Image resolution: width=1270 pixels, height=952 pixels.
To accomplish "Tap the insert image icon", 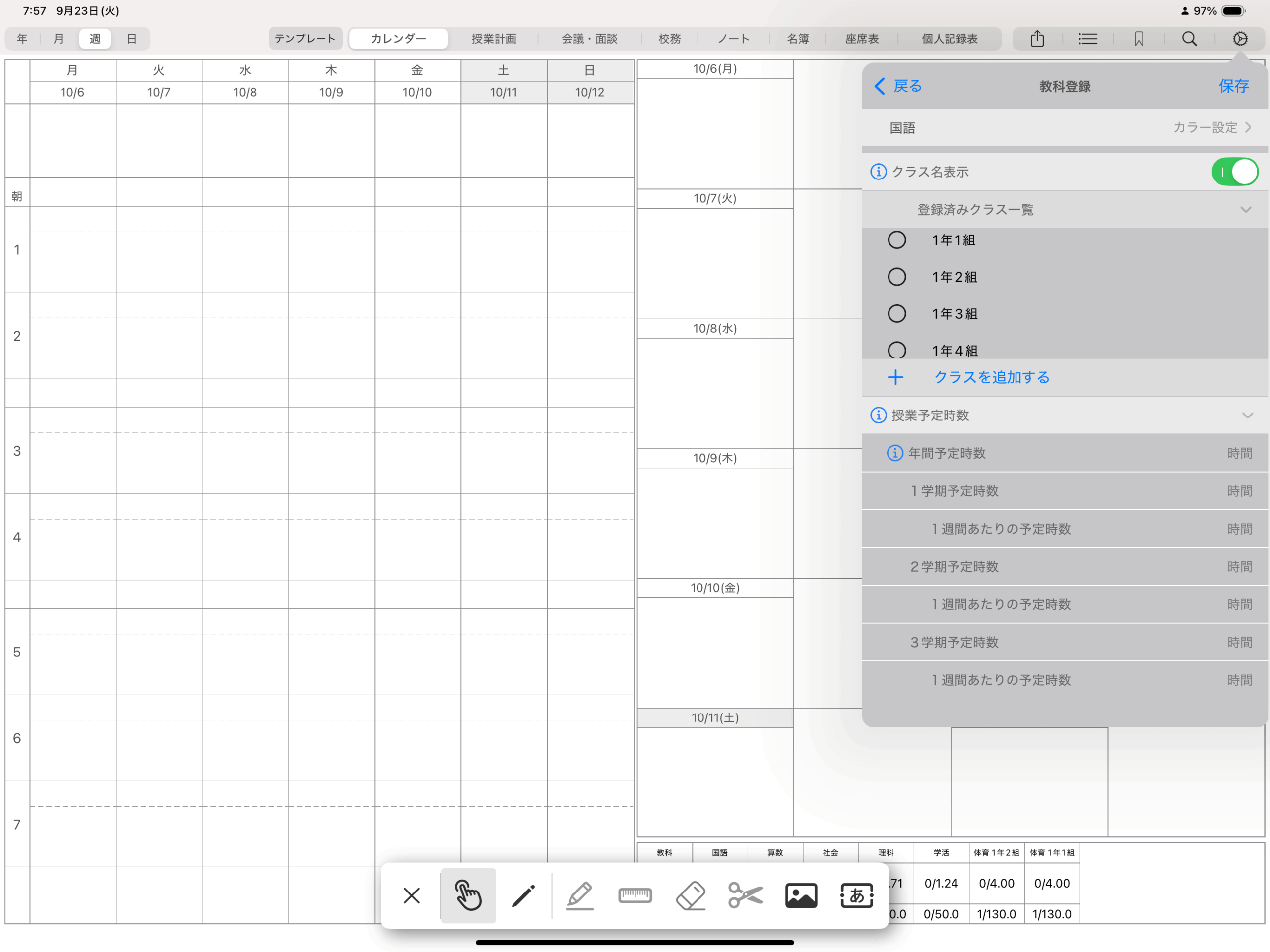I will [801, 895].
